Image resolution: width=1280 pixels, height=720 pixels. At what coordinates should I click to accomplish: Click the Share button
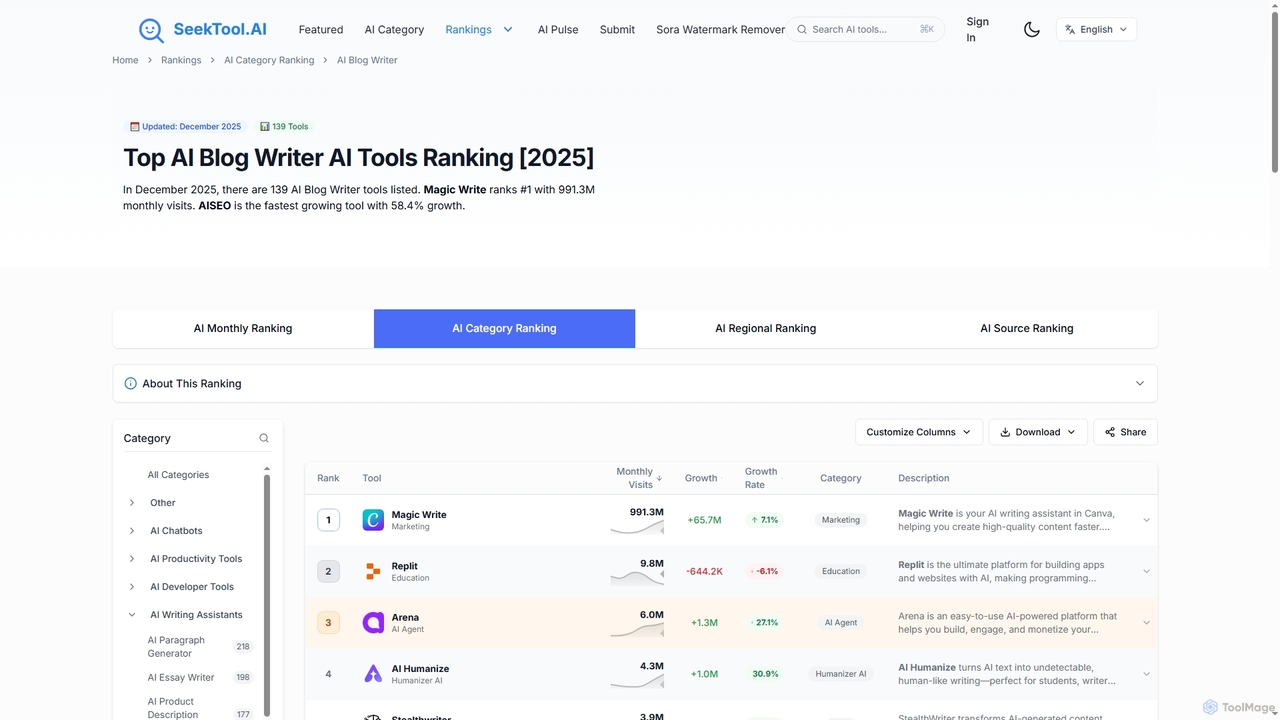click(1125, 432)
